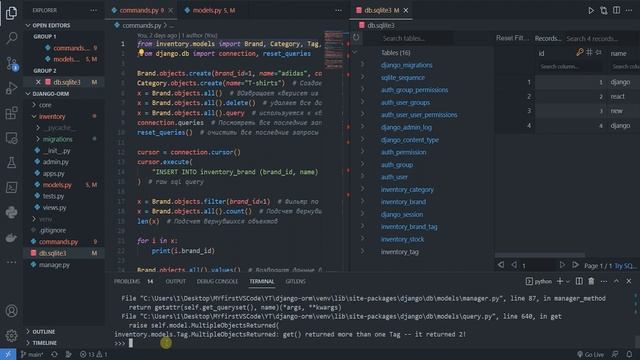This screenshot has width=640, height=360.
Task: Close the db.sqlite3 tab
Action: click(406, 11)
